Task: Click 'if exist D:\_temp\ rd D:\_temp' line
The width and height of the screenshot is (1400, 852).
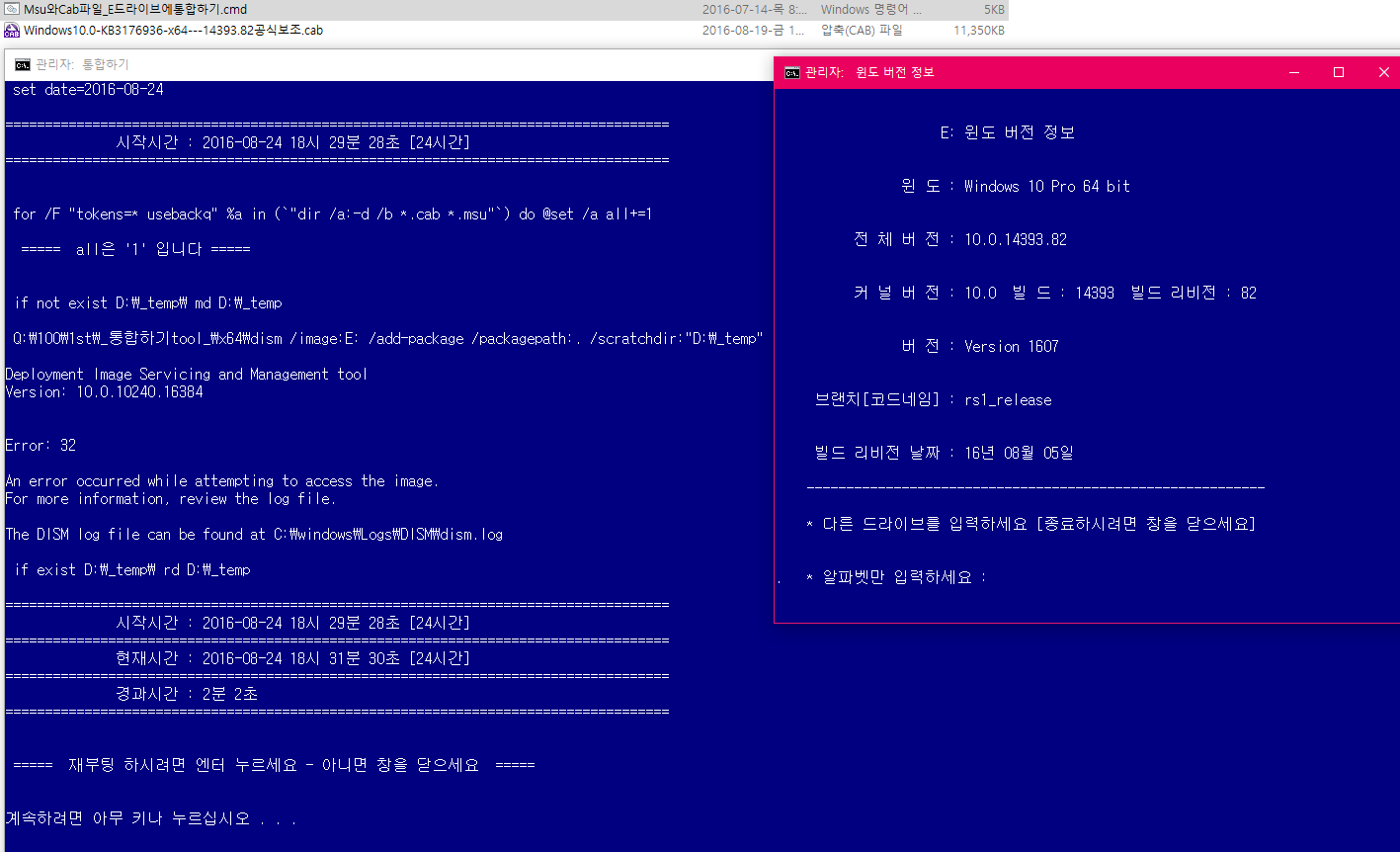Action: coord(132,570)
